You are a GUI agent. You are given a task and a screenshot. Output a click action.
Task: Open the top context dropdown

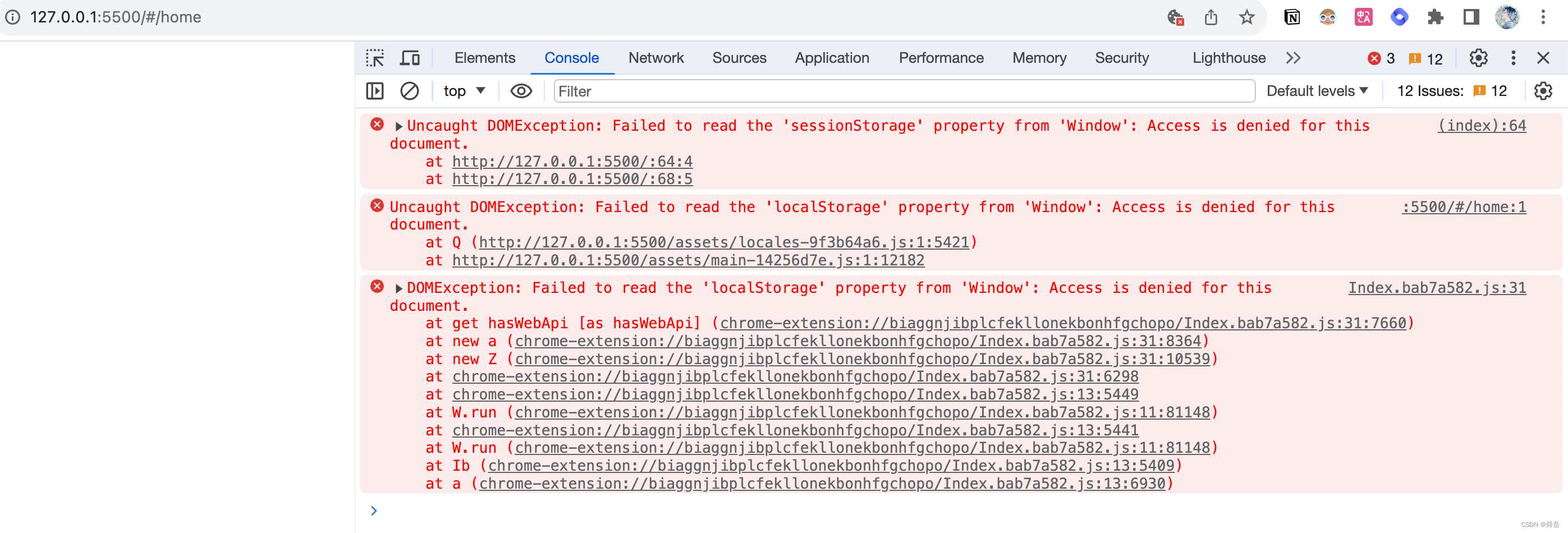point(465,91)
